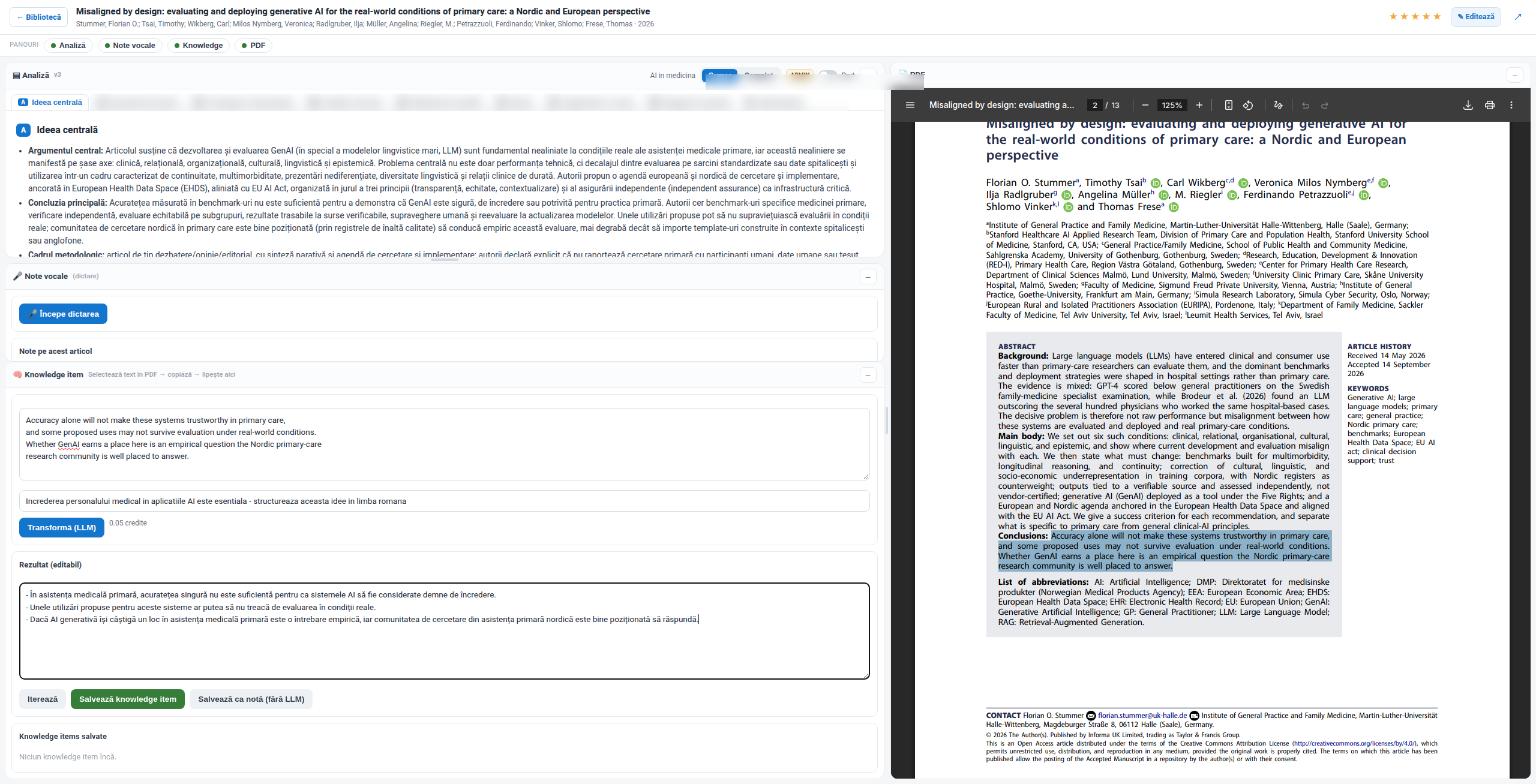
Task: Download the PDF file
Action: 1468,105
